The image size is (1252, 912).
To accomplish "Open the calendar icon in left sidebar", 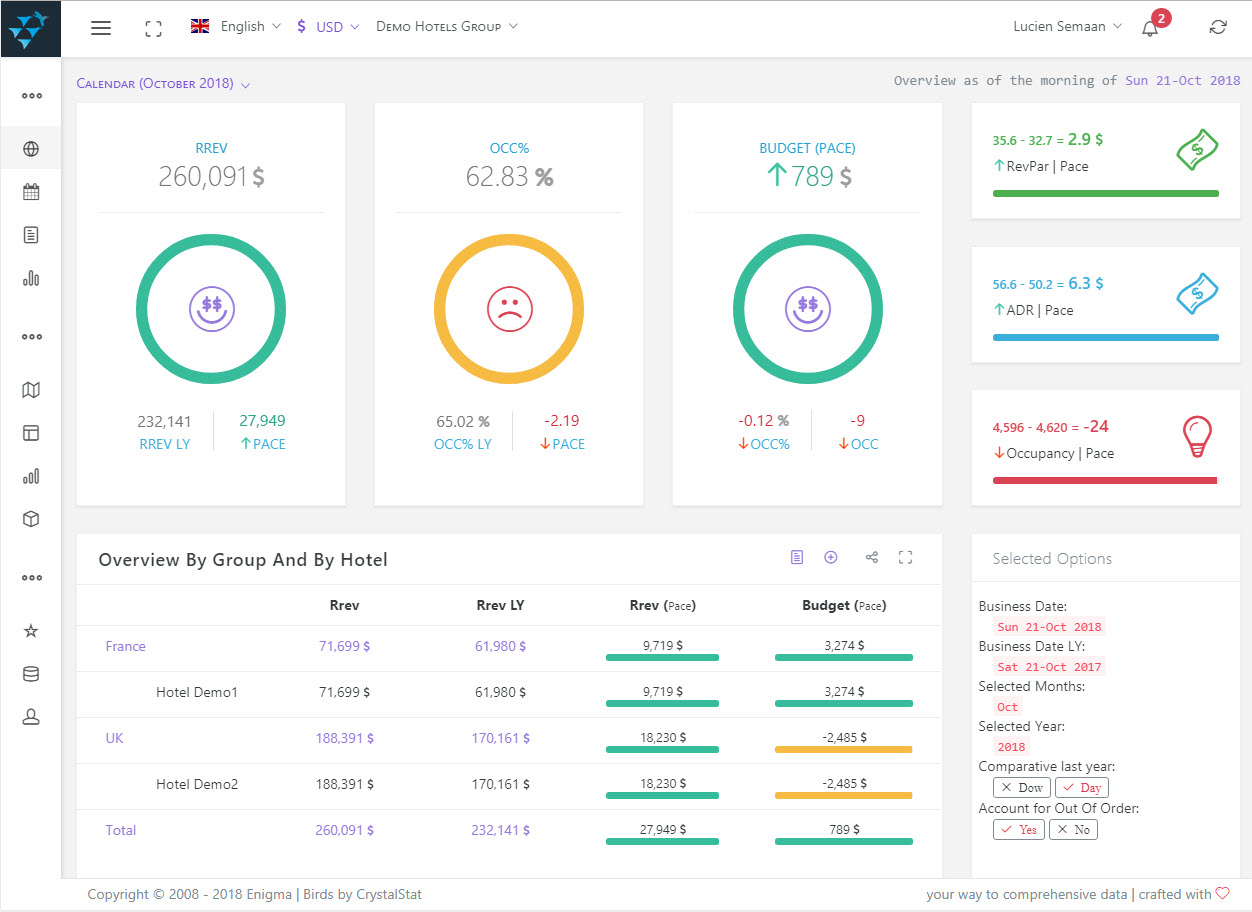I will pos(31,192).
